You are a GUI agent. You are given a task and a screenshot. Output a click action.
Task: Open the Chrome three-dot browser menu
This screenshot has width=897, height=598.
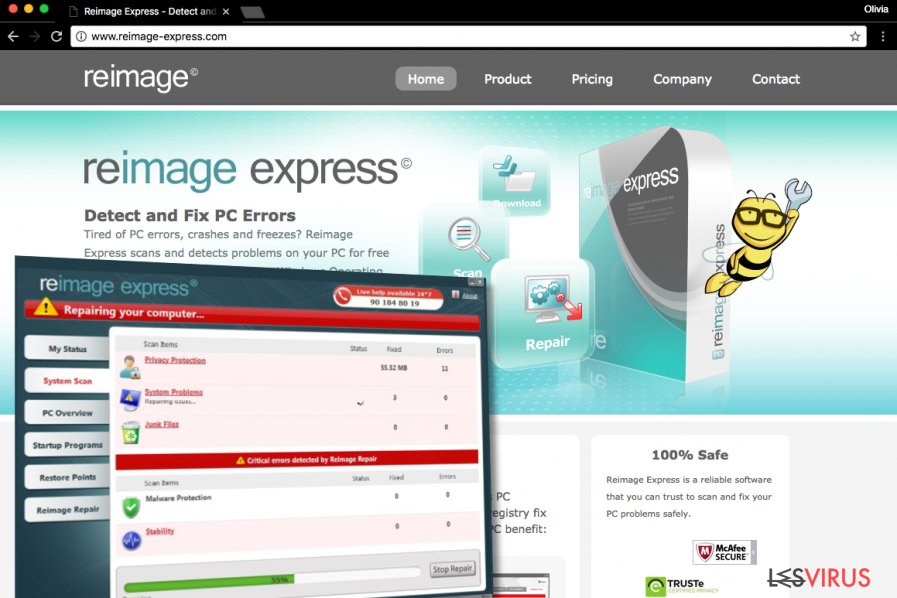click(x=883, y=36)
